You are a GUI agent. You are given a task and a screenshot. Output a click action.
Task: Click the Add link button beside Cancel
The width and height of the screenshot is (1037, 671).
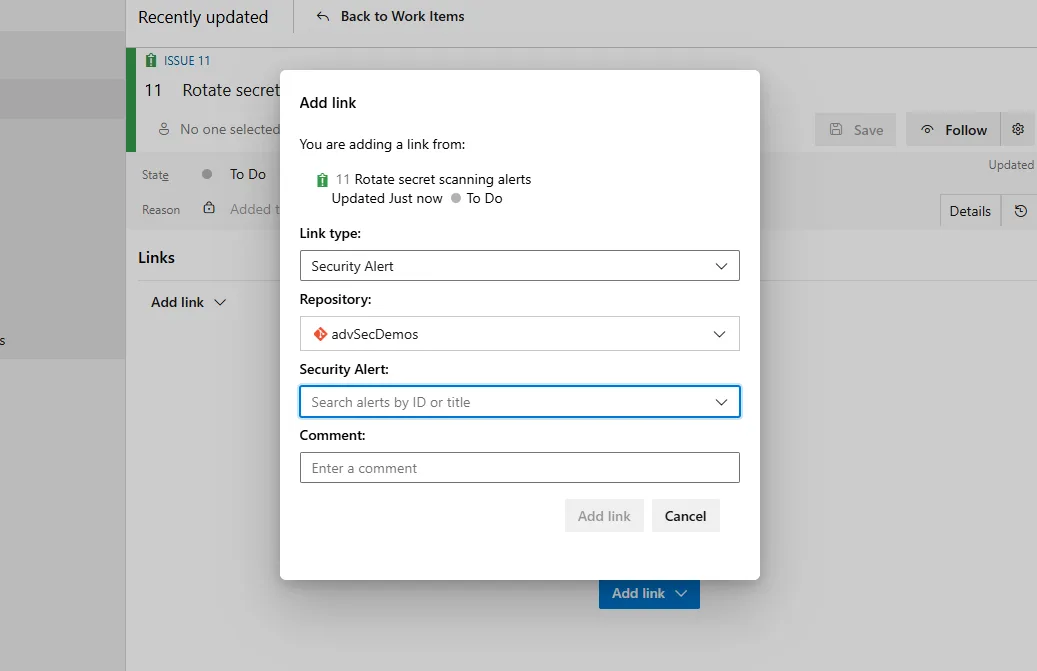click(604, 516)
